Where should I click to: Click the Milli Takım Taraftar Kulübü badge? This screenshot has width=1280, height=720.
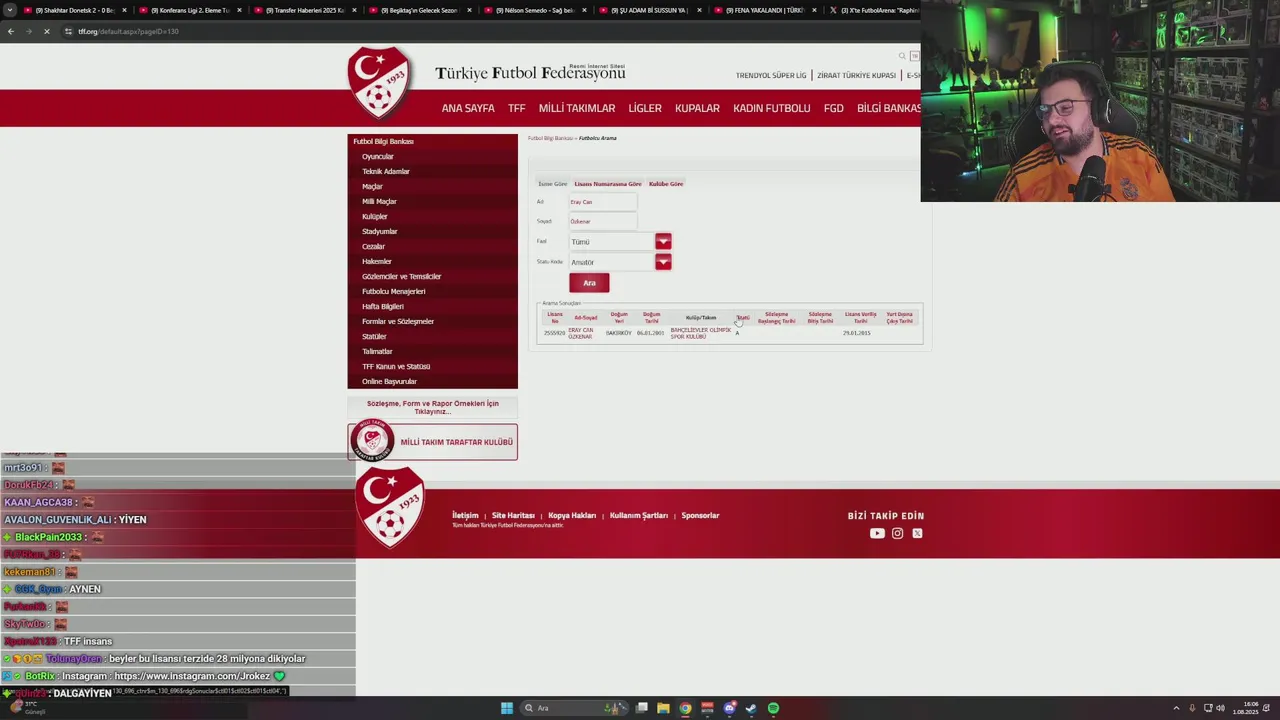[x=432, y=441]
